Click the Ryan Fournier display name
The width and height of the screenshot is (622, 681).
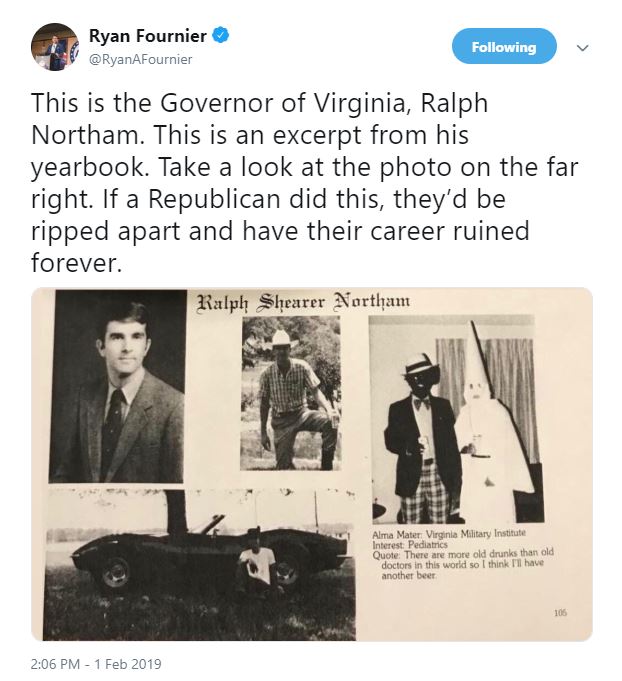click(148, 36)
